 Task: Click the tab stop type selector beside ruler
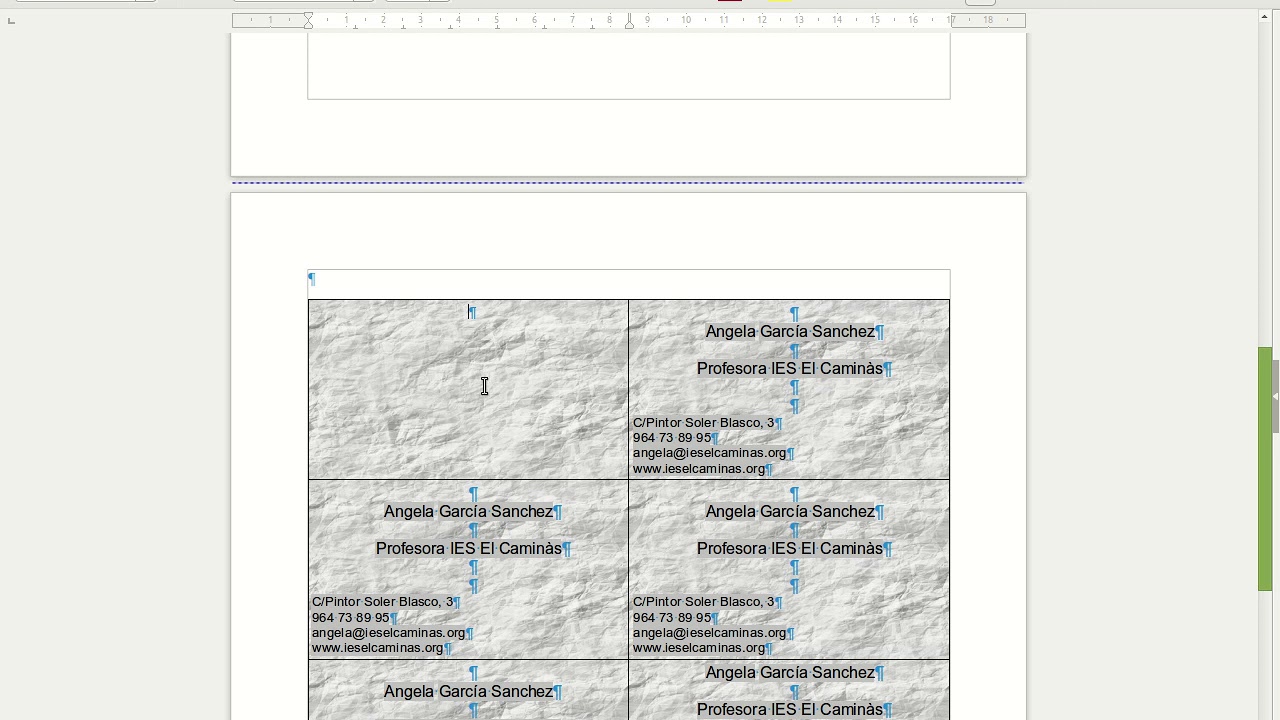[11, 20]
